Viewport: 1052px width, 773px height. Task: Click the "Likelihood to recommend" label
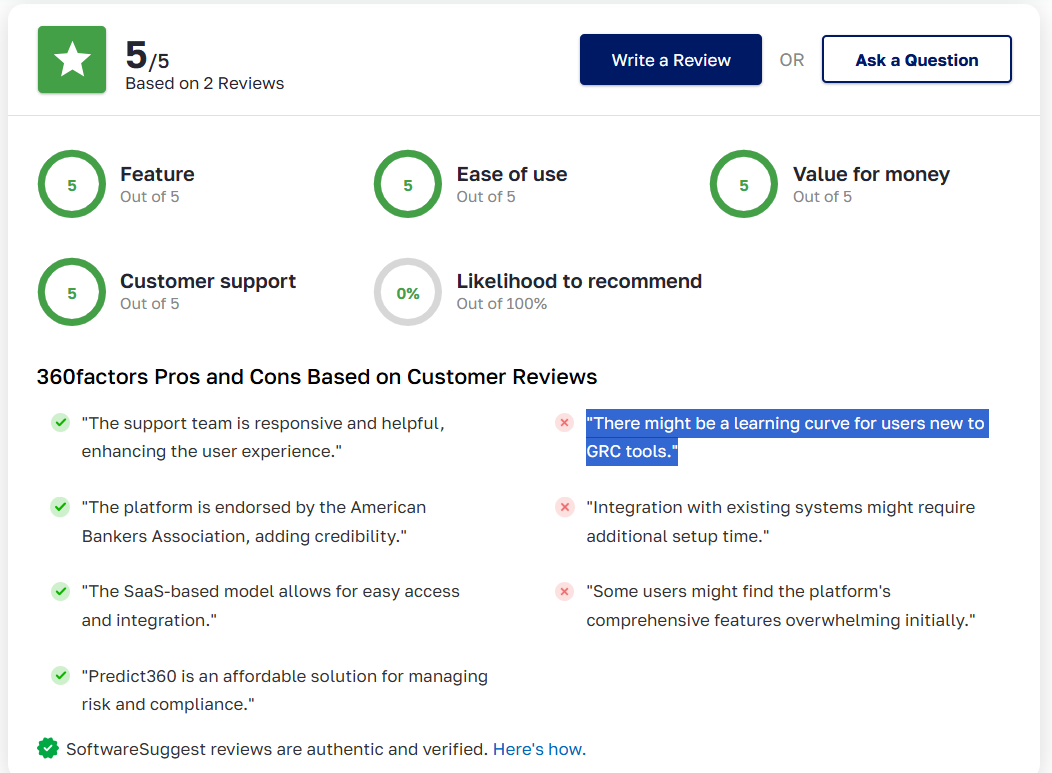(580, 281)
